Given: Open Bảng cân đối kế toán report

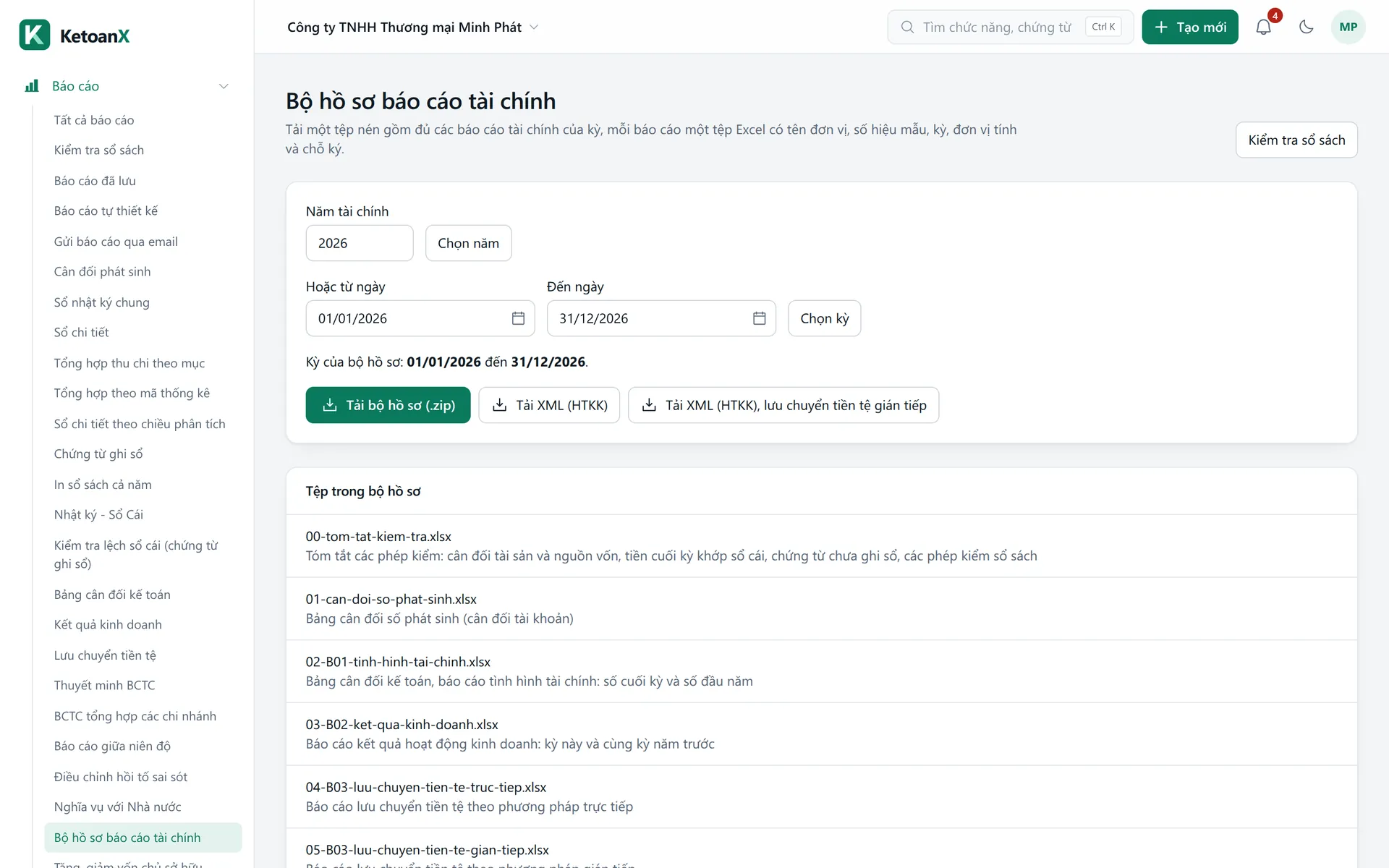Looking at the screenshot, I should pyautogui.click(x=143, y=595).
